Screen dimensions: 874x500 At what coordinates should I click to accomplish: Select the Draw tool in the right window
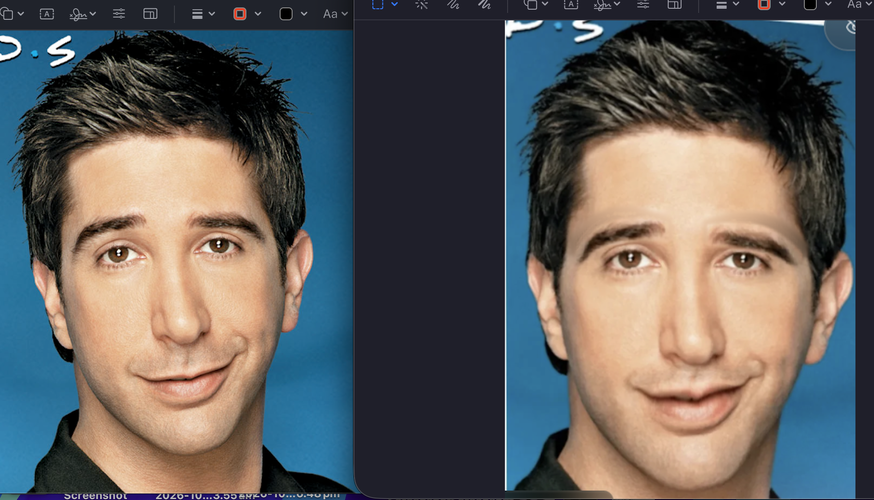coord(484,4)
